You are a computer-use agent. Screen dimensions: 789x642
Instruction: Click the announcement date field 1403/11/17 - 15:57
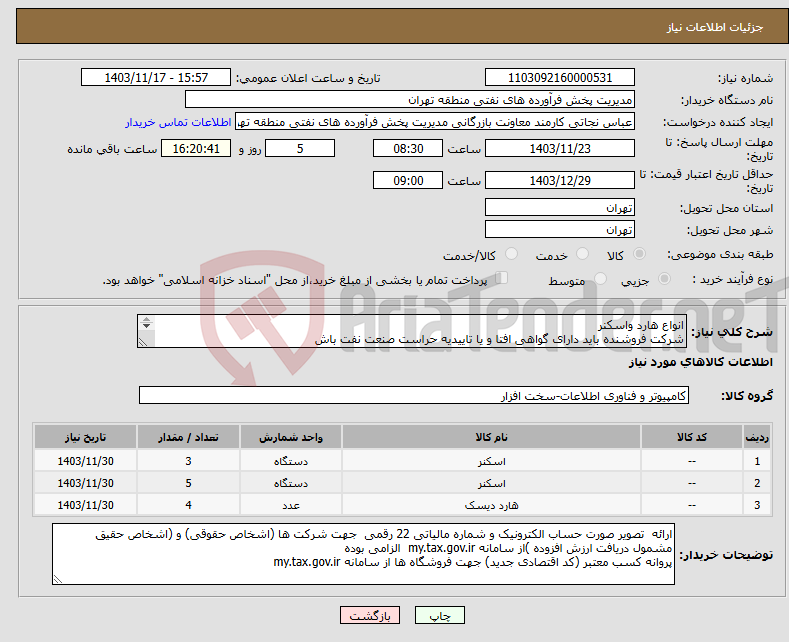click(156, 77)
